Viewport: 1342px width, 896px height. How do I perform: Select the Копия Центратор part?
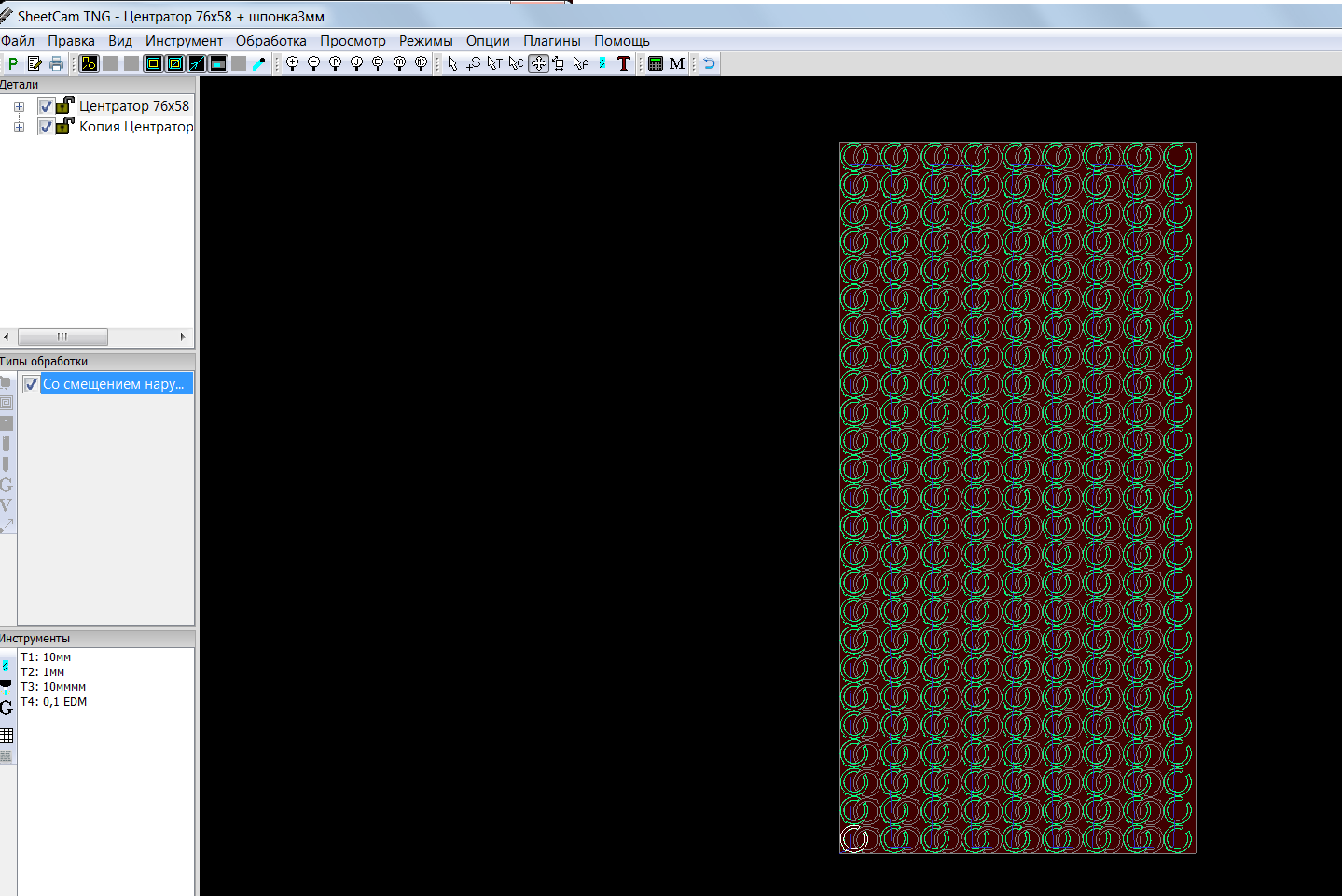(x=136, y=127)
